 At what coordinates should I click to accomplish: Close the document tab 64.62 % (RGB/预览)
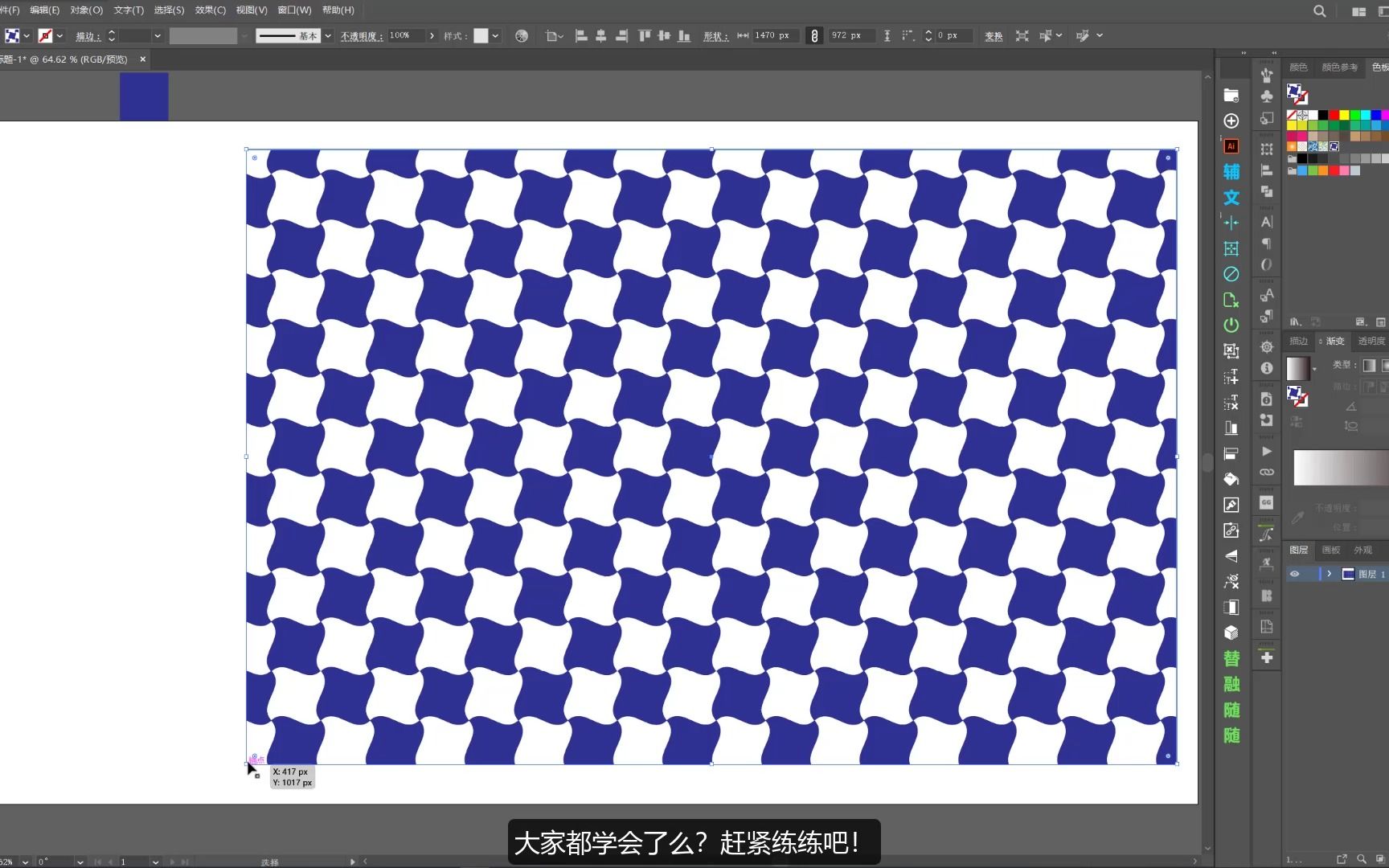(143, 59)
